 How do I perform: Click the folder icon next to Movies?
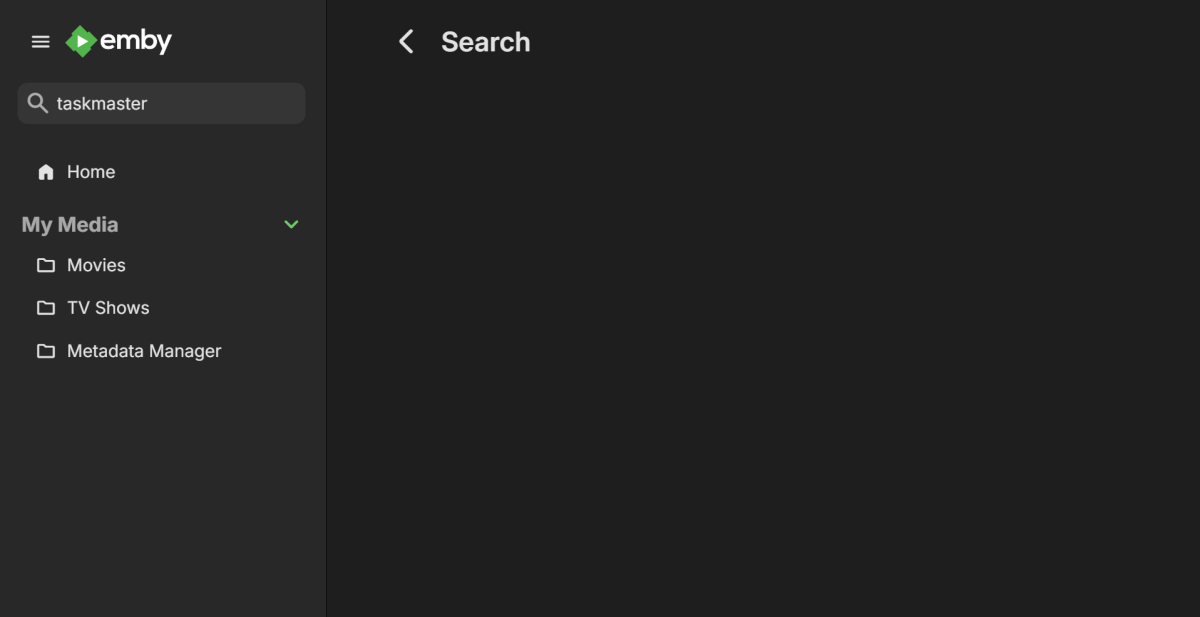[x=45, y=265]
